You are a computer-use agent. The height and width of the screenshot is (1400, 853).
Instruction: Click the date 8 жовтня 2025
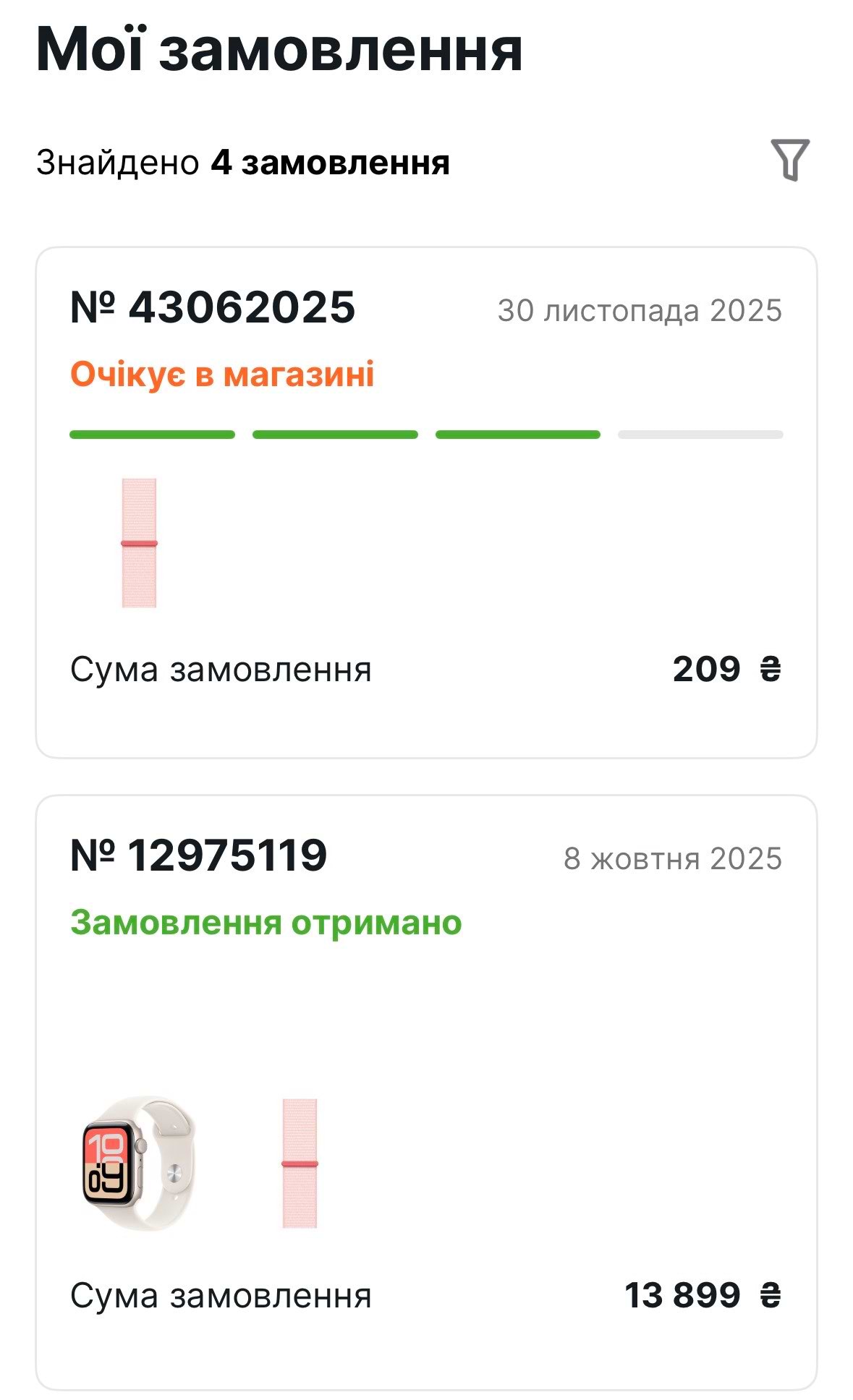[x=672, y=859]
